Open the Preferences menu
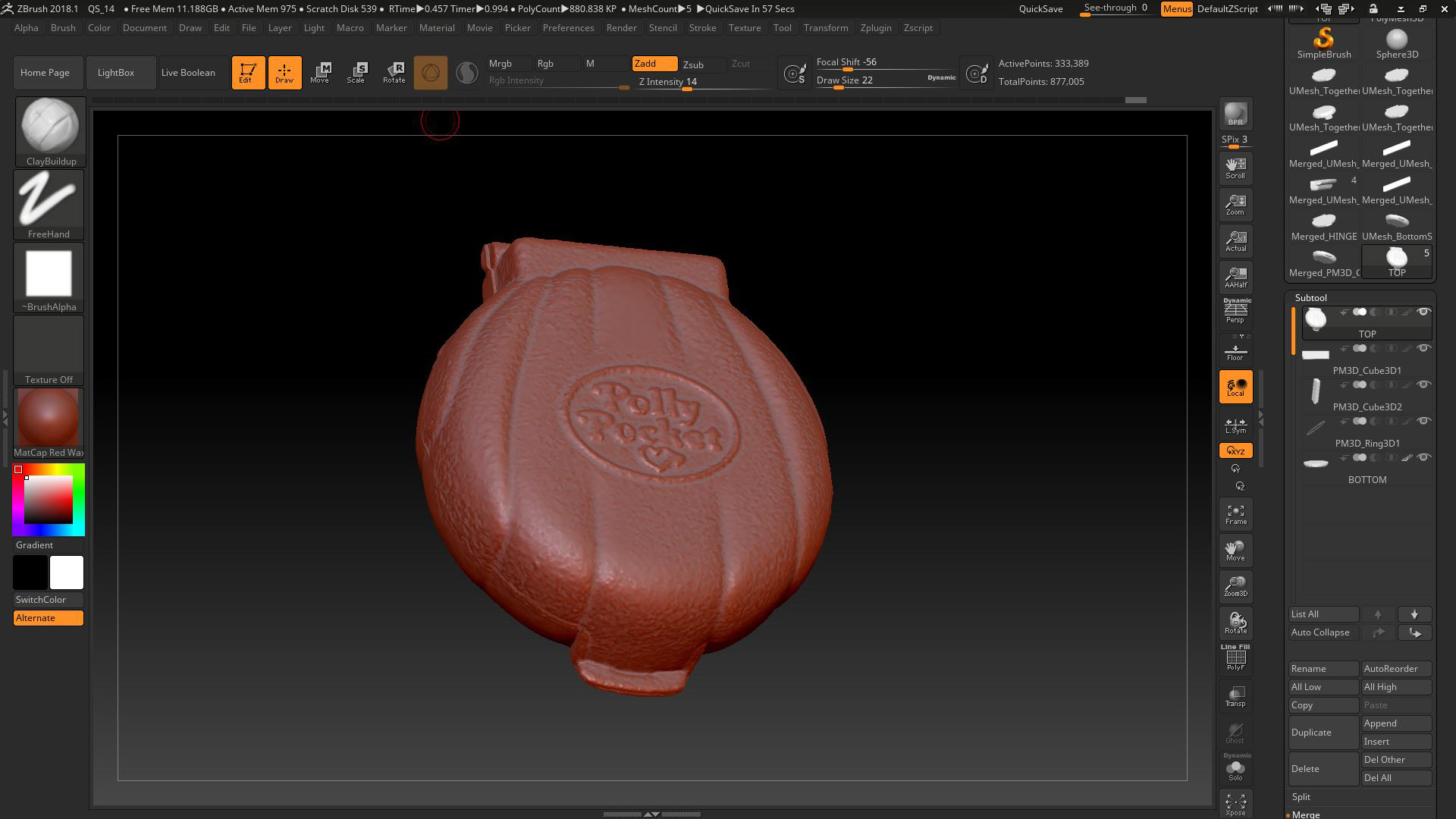Image resolution: width=1456 pixels, height=819 pixels. coord(568,28)
